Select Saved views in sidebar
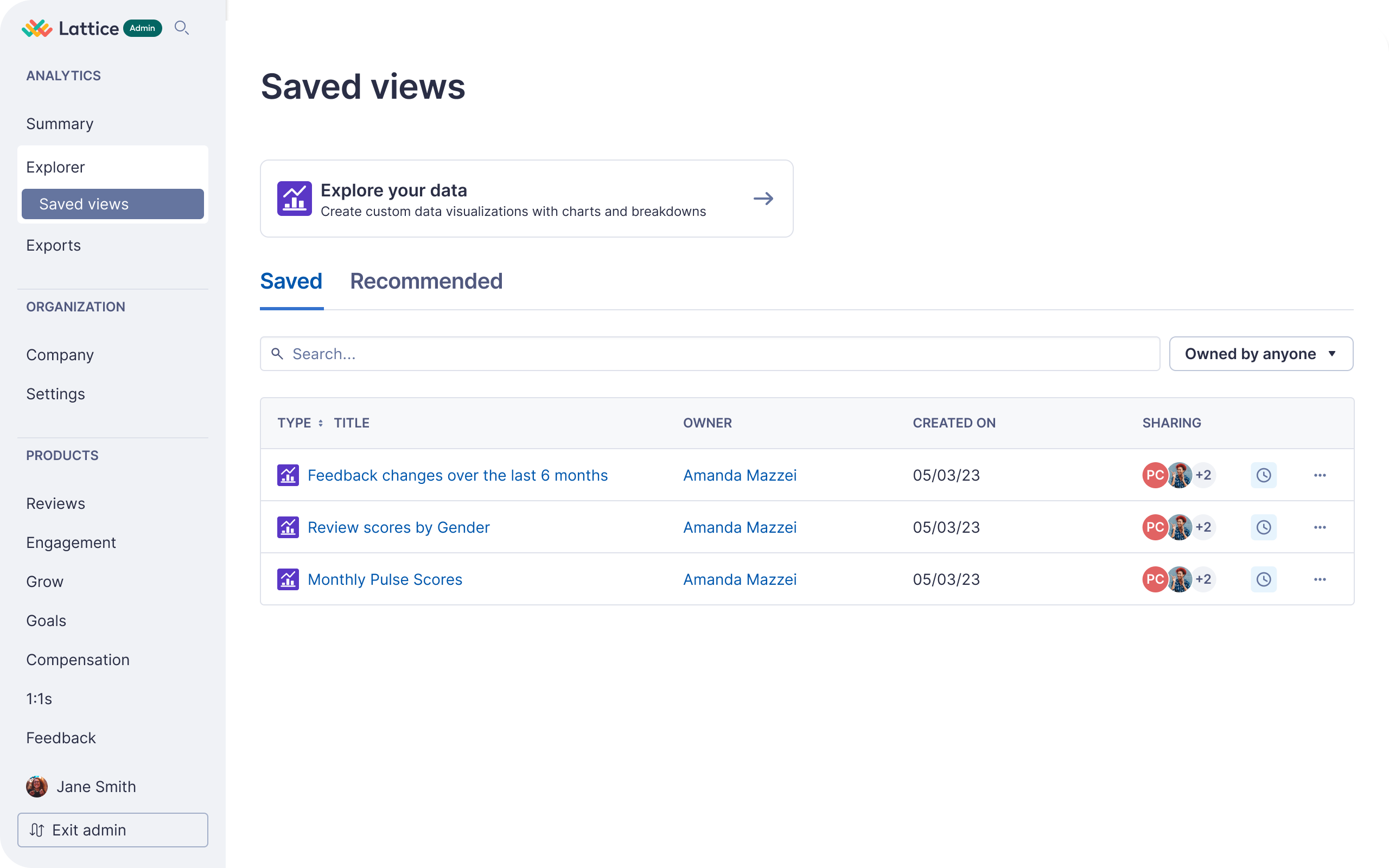Viewport: 1389px width, 868px height. 112,204
